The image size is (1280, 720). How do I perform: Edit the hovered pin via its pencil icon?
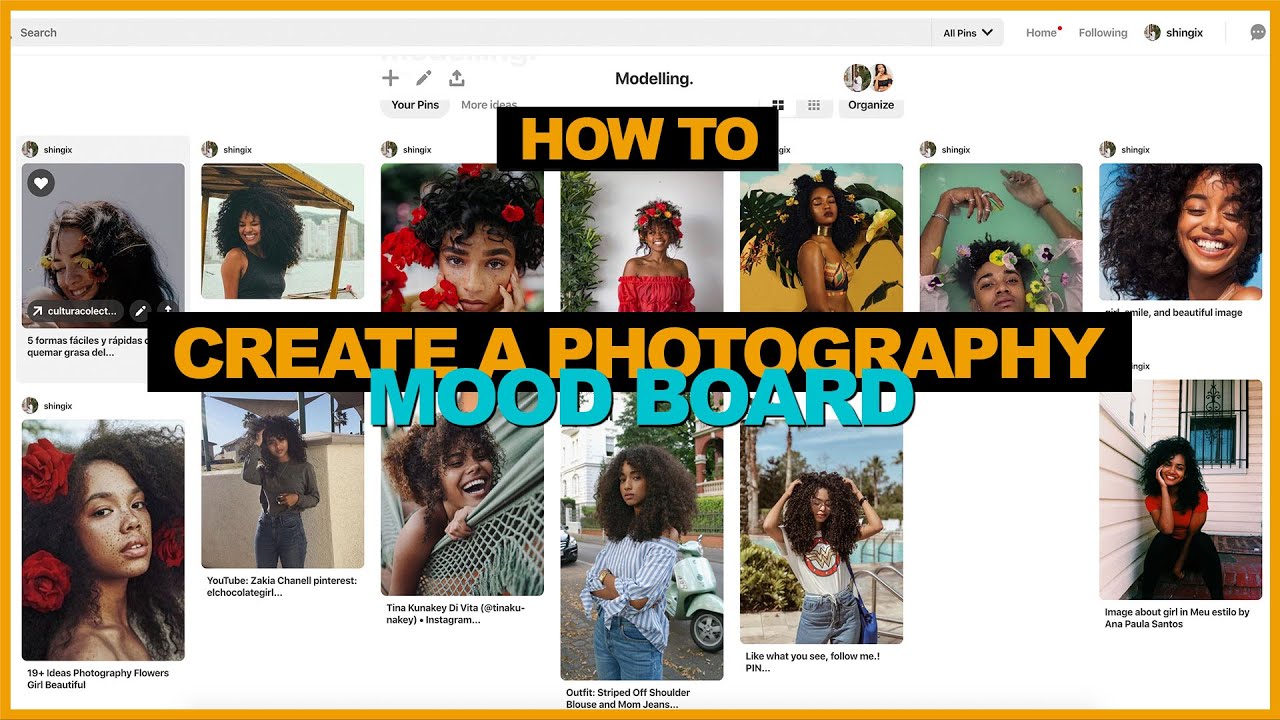point(141,311)
